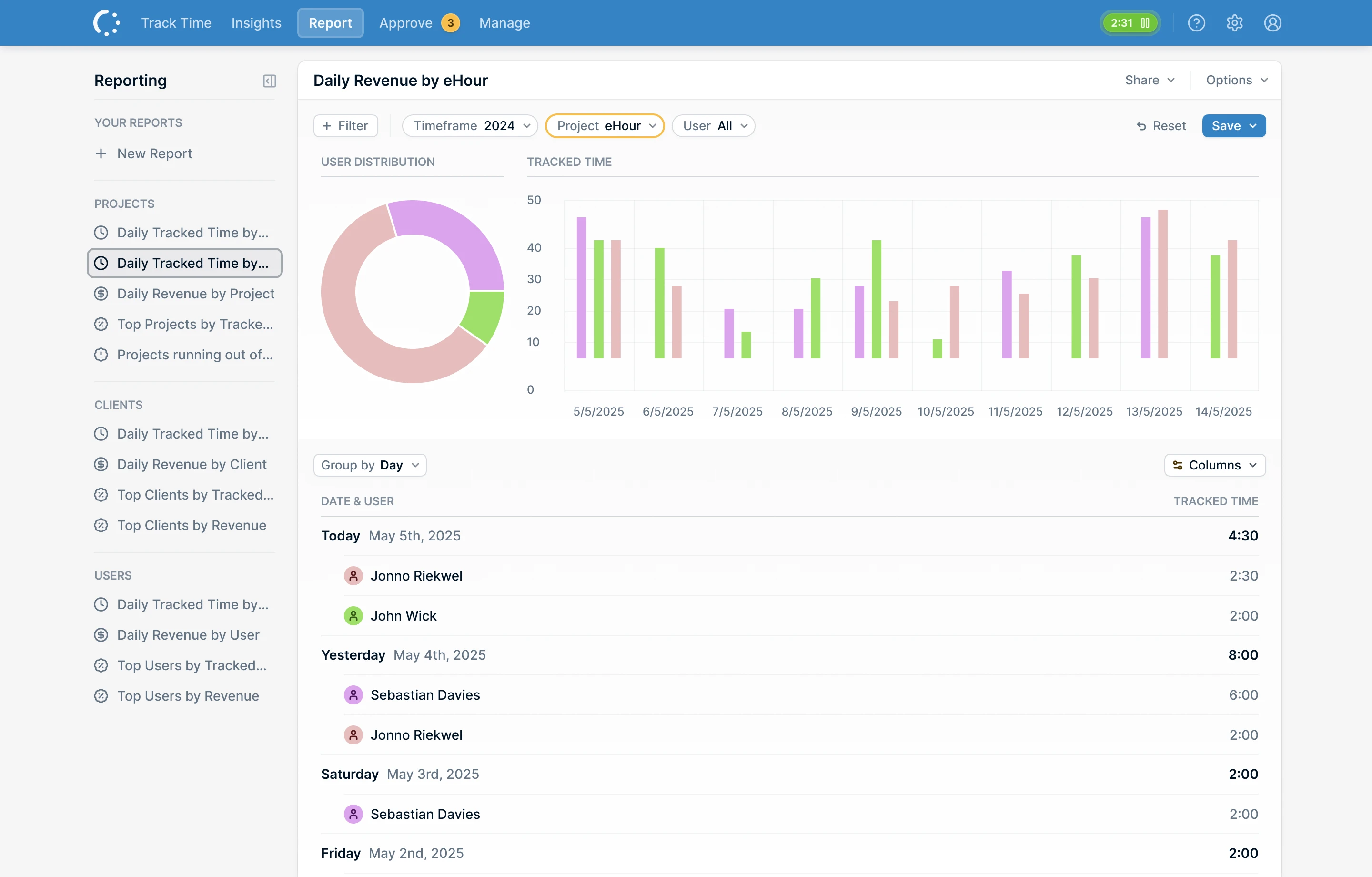Switch to the Insights tab
1372x877 pixels.
click(x=256, y=23)
